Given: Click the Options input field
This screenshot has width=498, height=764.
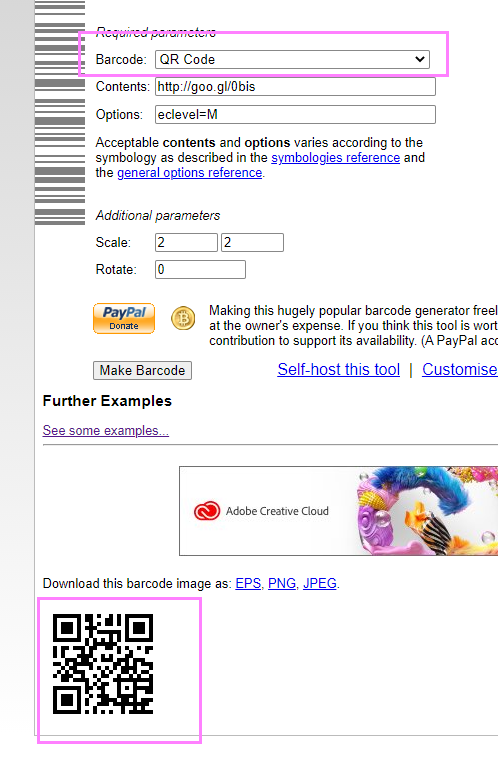Looking at the screenshot, I should (295, 115).
